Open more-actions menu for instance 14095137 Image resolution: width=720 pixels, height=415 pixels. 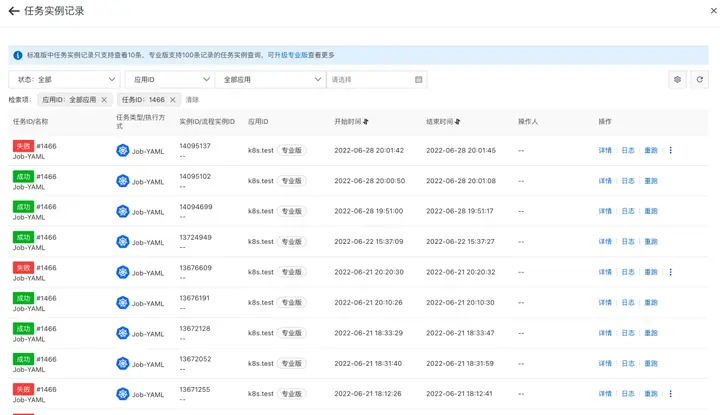click(671, 151)
